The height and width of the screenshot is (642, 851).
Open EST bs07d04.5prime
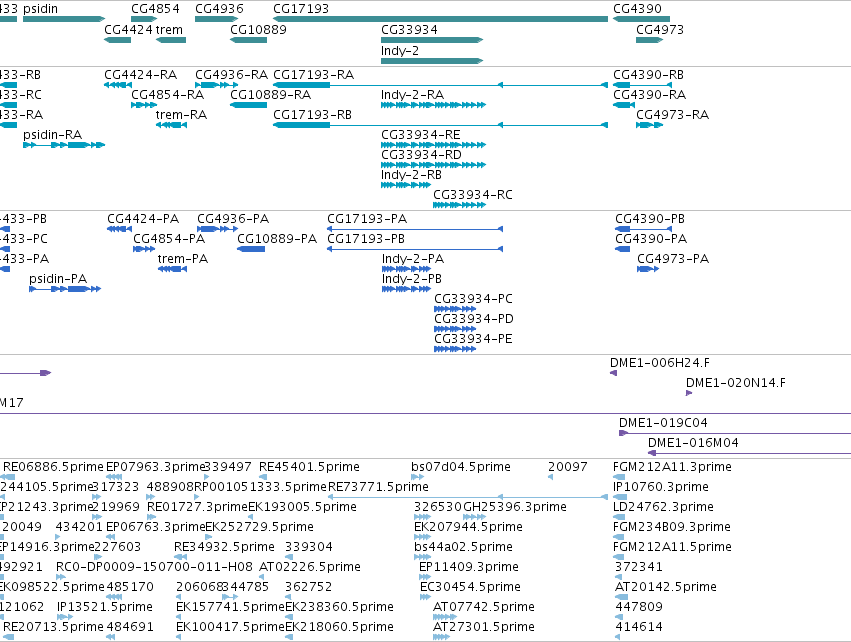tap(461, 467)
